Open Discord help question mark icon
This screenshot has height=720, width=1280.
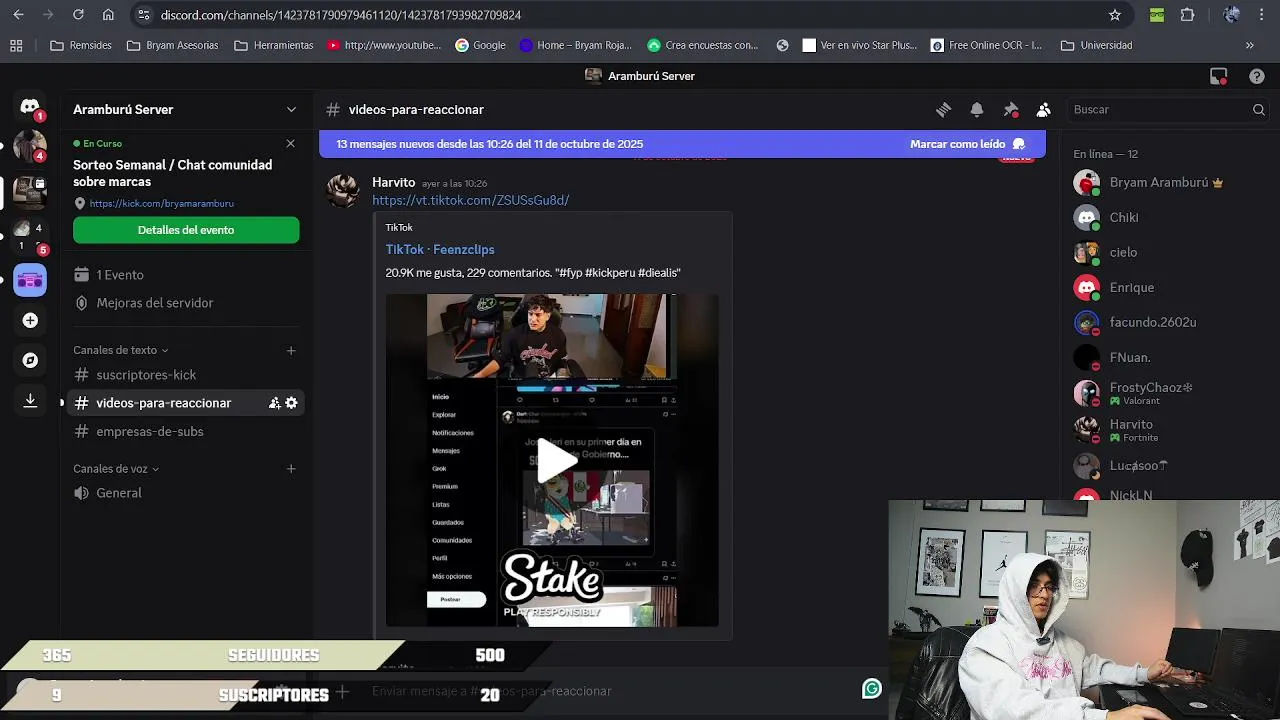(x=1257, y=76)
